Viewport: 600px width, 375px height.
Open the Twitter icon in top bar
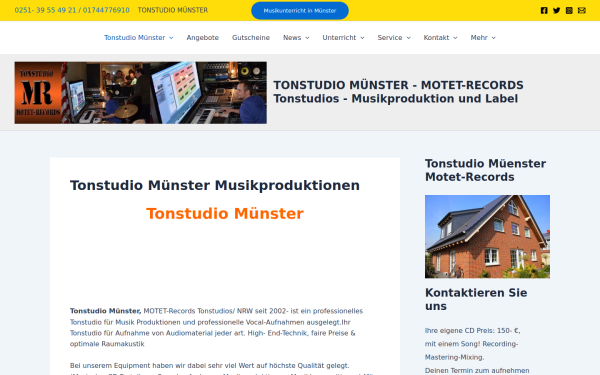(556, 10)
